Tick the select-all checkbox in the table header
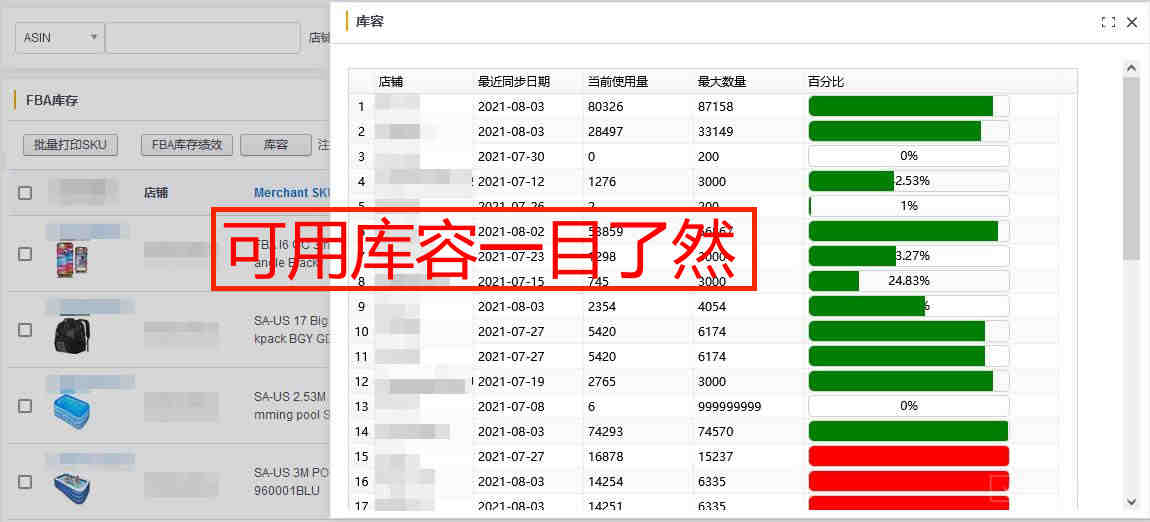 (x=25, y=193)
